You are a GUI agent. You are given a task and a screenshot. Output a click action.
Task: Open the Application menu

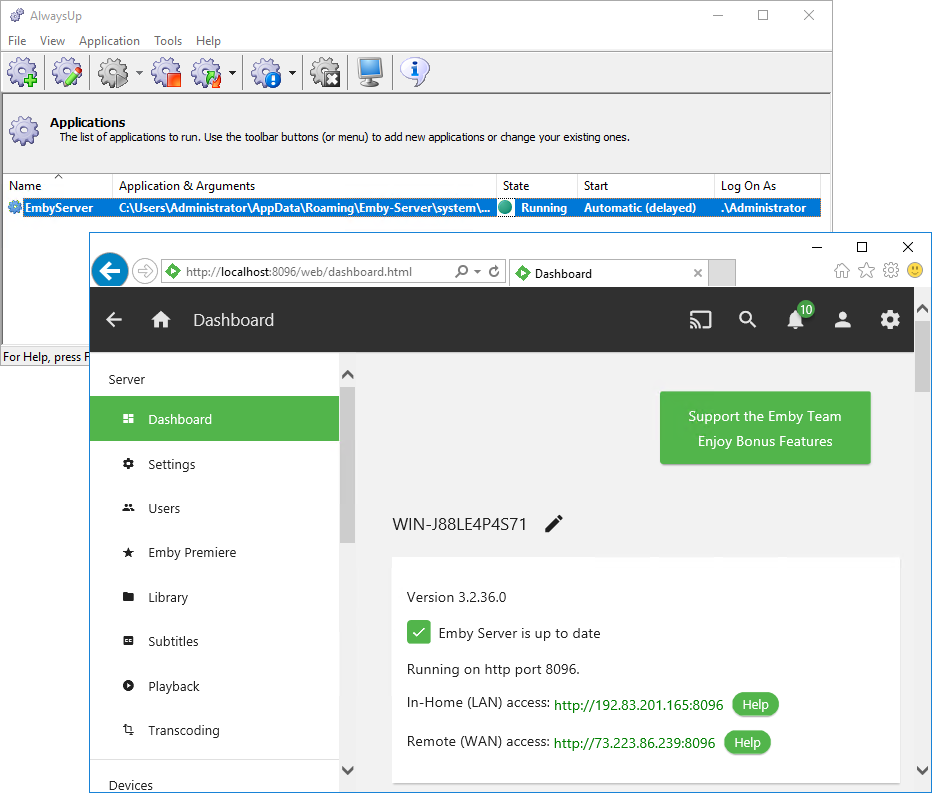click(109, 41)
